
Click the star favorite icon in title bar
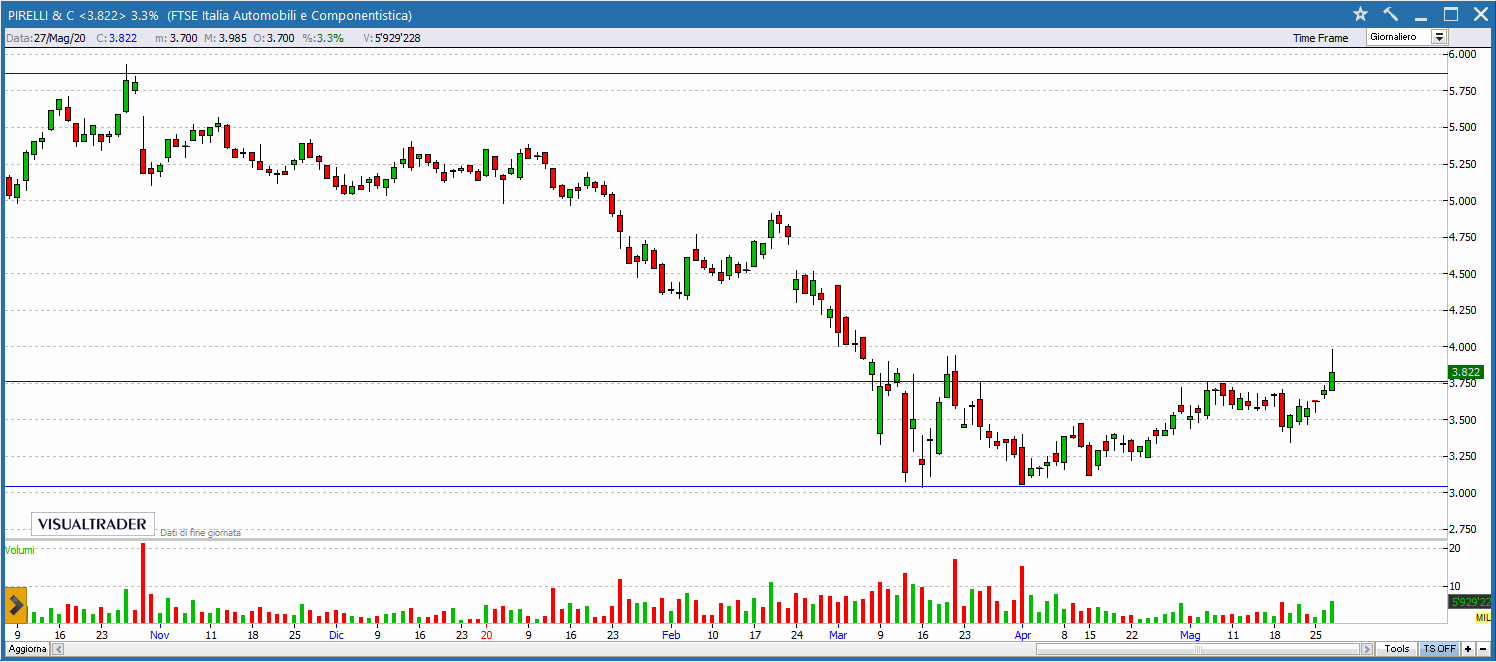pyautogui.click(x=1360, y=14)
